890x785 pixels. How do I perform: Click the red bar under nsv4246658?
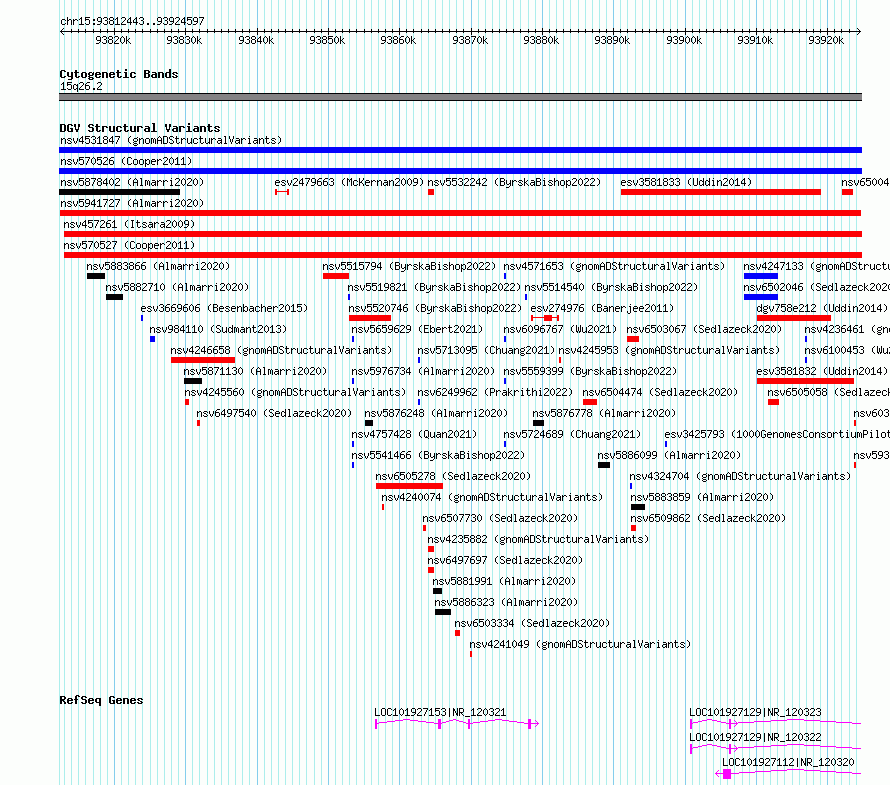tap(203, 360)
